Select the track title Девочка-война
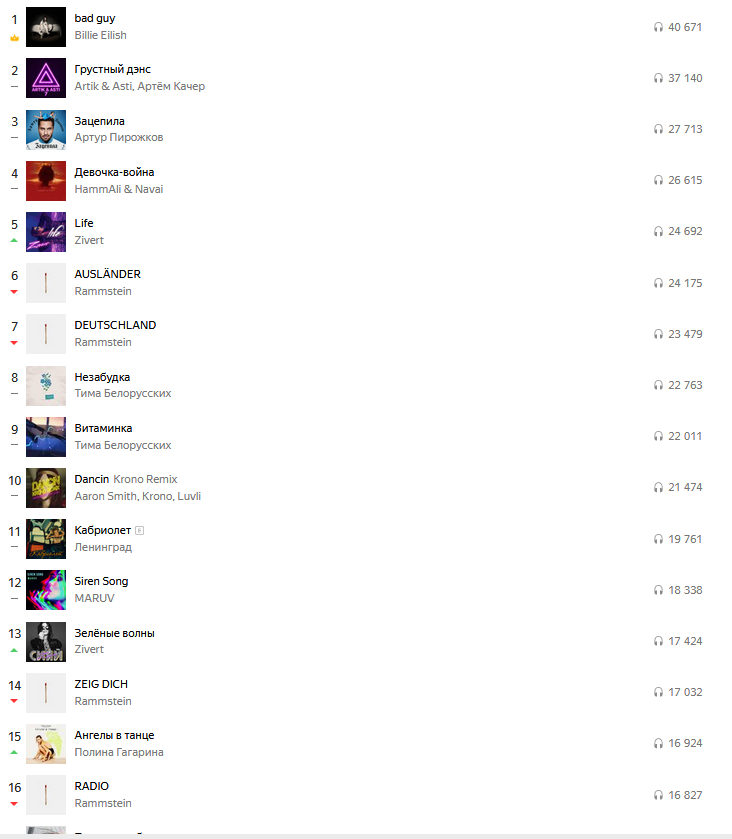This screenshot has width=732, height=839. (x=115, y=172)
